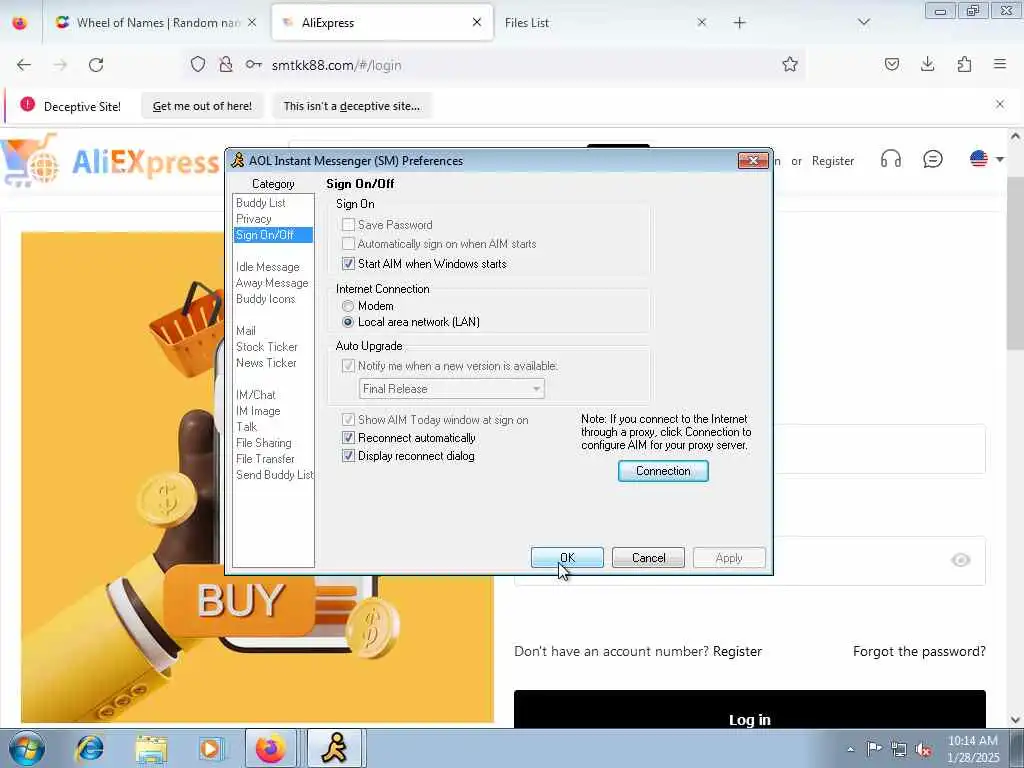Open the Save to Pocket icon

tap(891, 64)
